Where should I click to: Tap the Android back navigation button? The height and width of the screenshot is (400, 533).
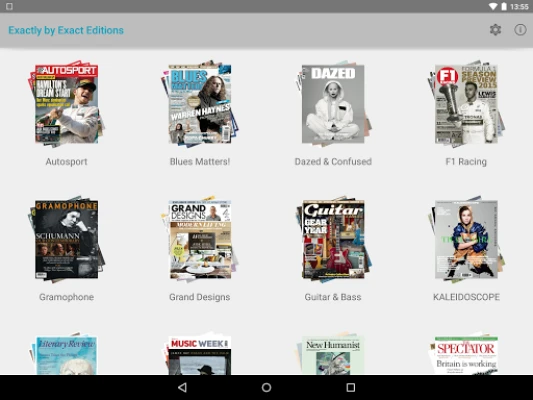183,387
